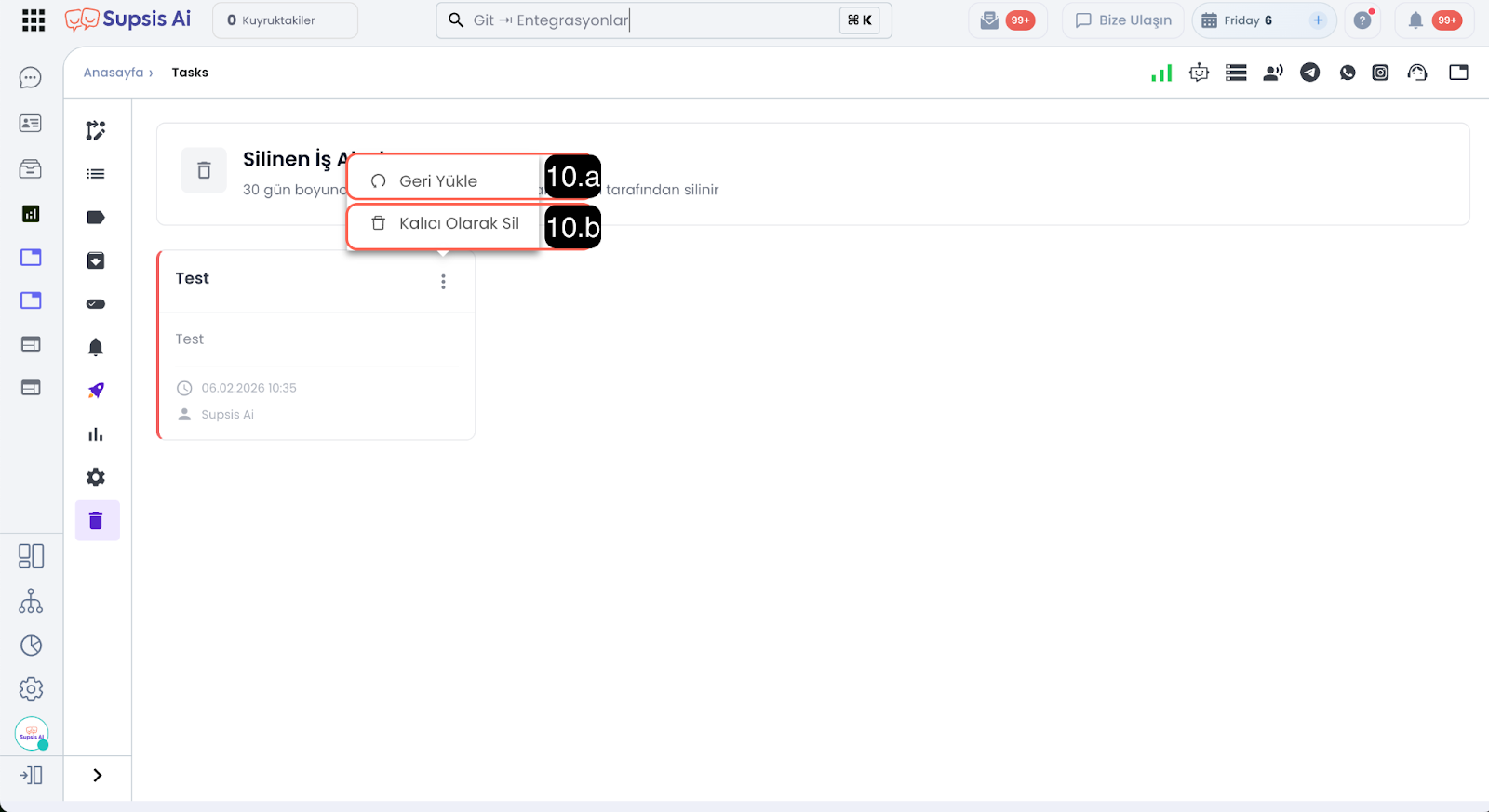Open the task notifications bell in sidebar
The image size is (1489, 812).
tap(96, 347)
